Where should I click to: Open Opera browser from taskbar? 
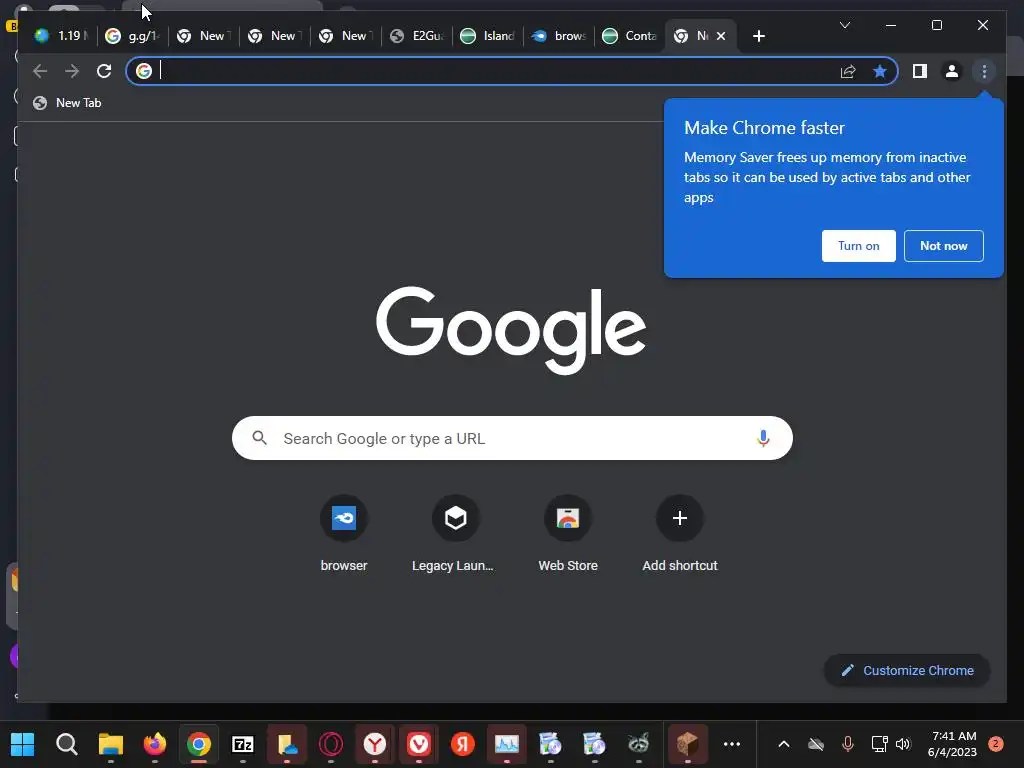(331, 744)
